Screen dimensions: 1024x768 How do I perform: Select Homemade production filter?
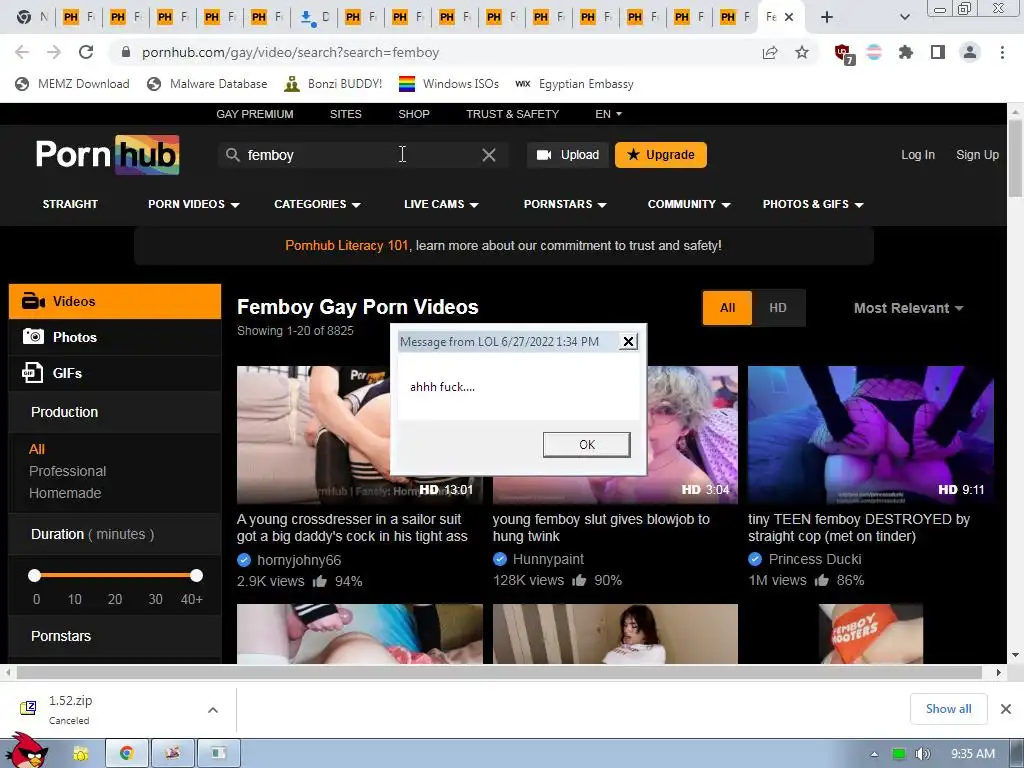coord(65,493)
